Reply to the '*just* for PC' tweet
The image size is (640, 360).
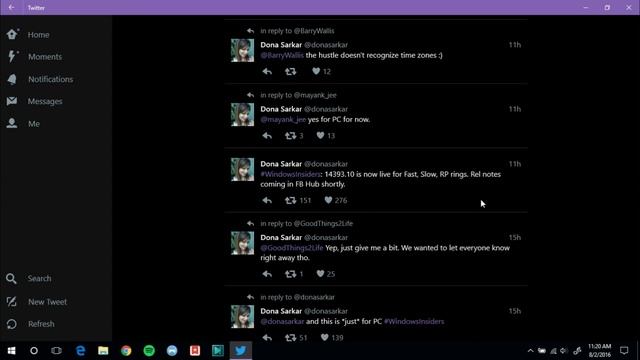pyautogui.click(x=267, y=338)
